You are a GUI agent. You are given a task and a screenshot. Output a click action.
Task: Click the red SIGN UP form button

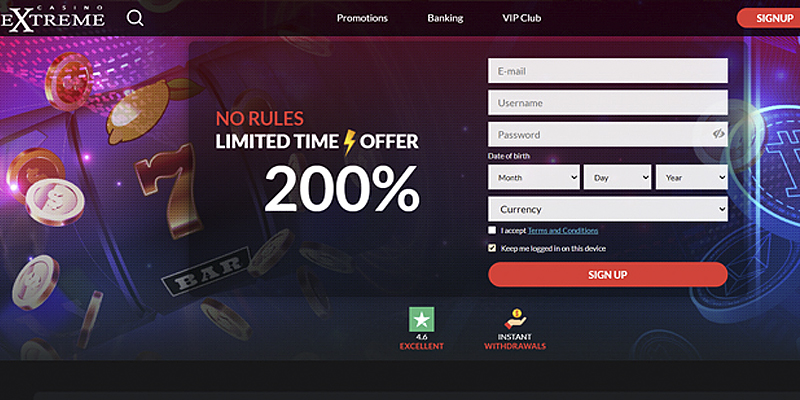click(x=608, y=274)
